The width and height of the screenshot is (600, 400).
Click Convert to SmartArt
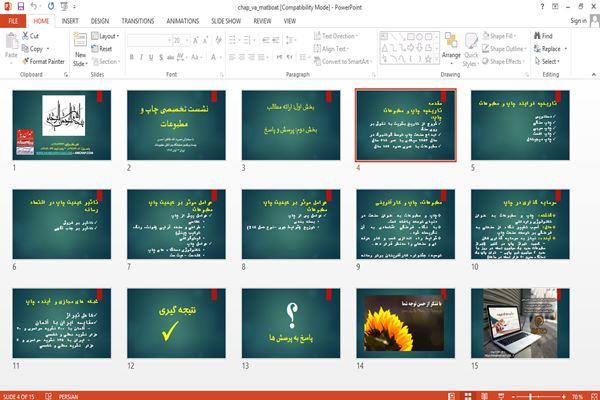(x=342, y=61)
